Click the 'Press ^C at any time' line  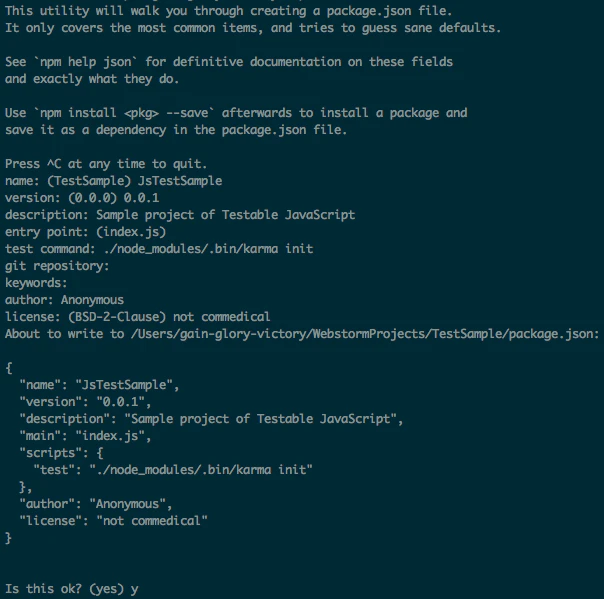[x=106, y=164]
